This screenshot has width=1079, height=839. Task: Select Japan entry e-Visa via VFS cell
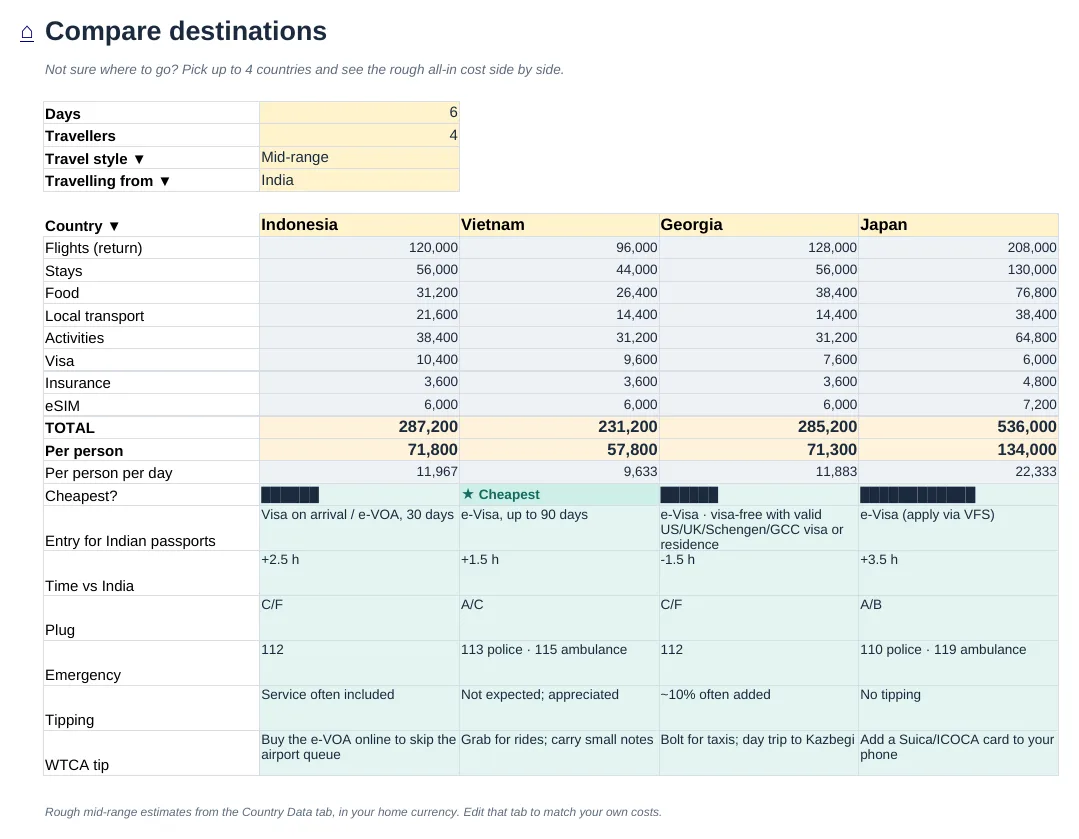(x=958, y=529)
